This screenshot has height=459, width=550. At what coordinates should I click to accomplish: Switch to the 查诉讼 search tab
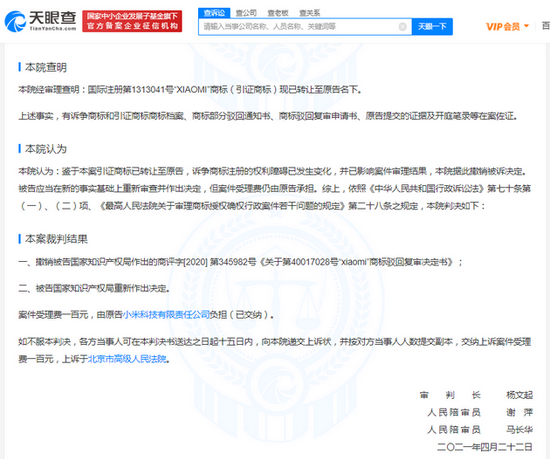click(x=214, y=13)
